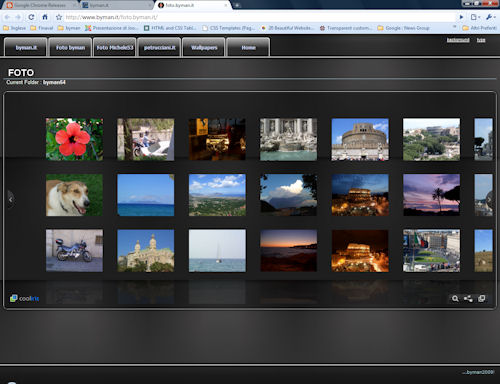Screen dimensions: 500x384
Task: Click the left arrow of the photo wall
Action: (x=11, y=200)
